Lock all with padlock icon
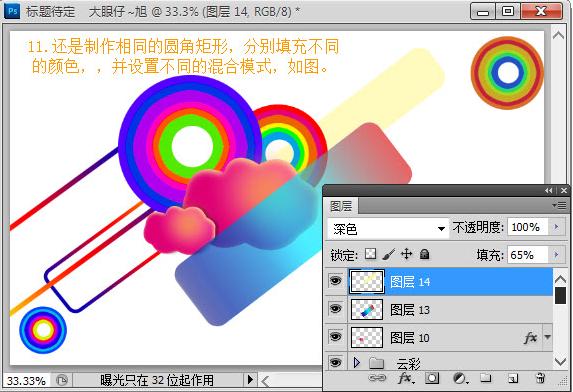 click(x=424, y=254)
